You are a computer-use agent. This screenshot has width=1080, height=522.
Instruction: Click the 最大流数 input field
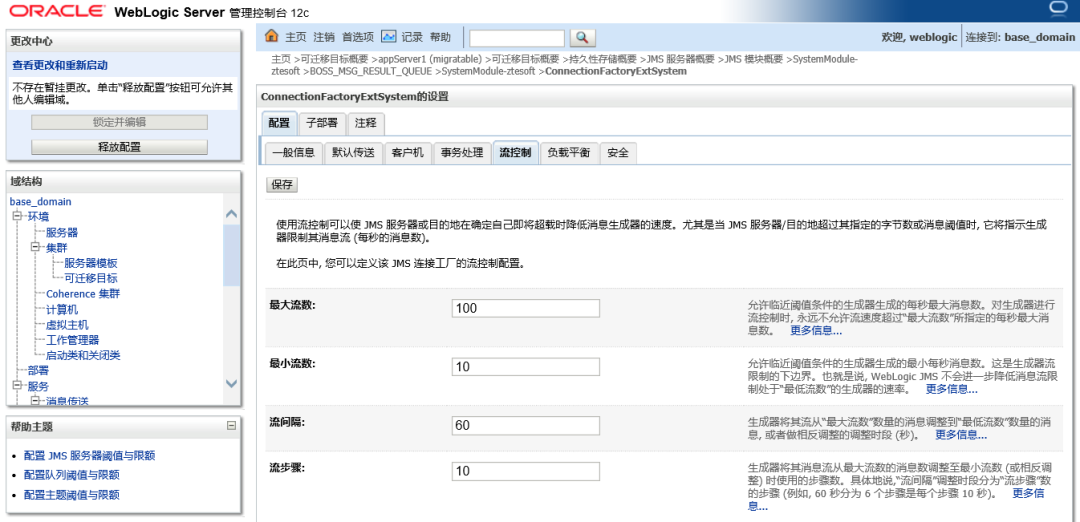tap(526, 308)
